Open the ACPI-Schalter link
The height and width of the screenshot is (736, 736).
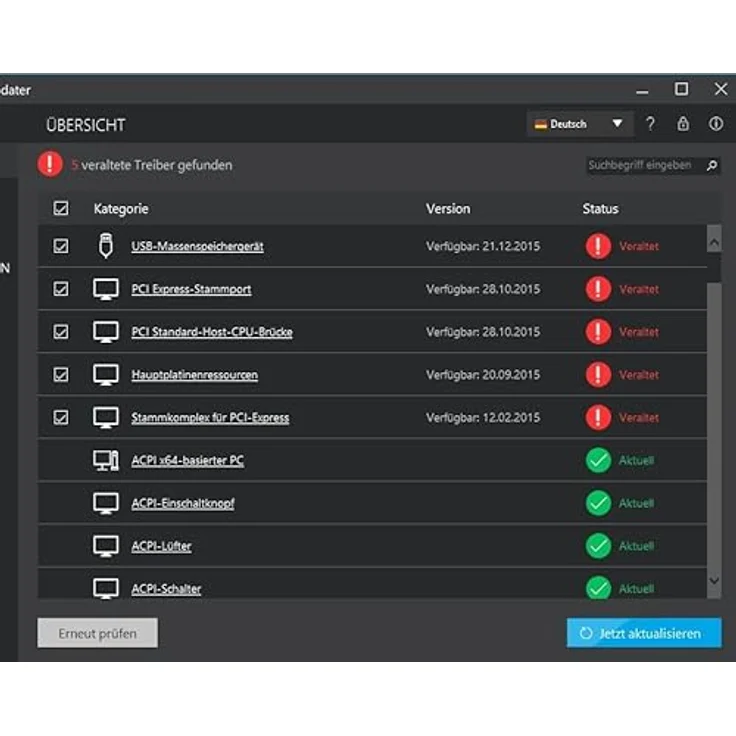tap(166, 589)
